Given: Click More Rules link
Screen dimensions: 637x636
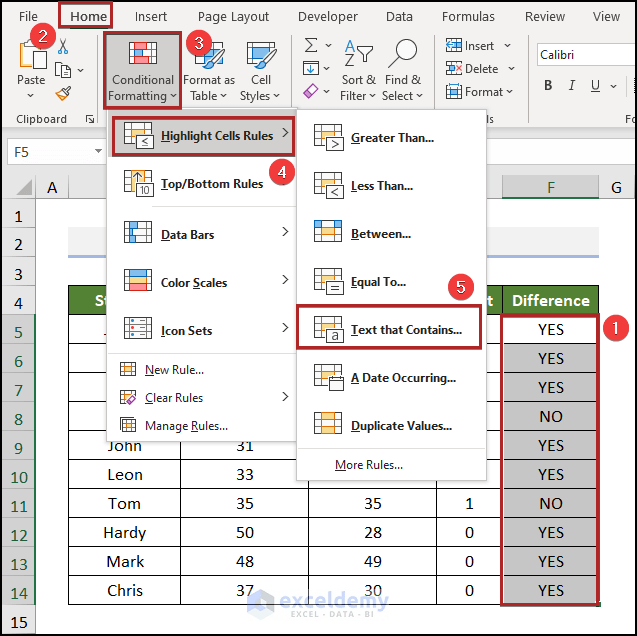Looking at the screenshot, I should click(369, 465).
